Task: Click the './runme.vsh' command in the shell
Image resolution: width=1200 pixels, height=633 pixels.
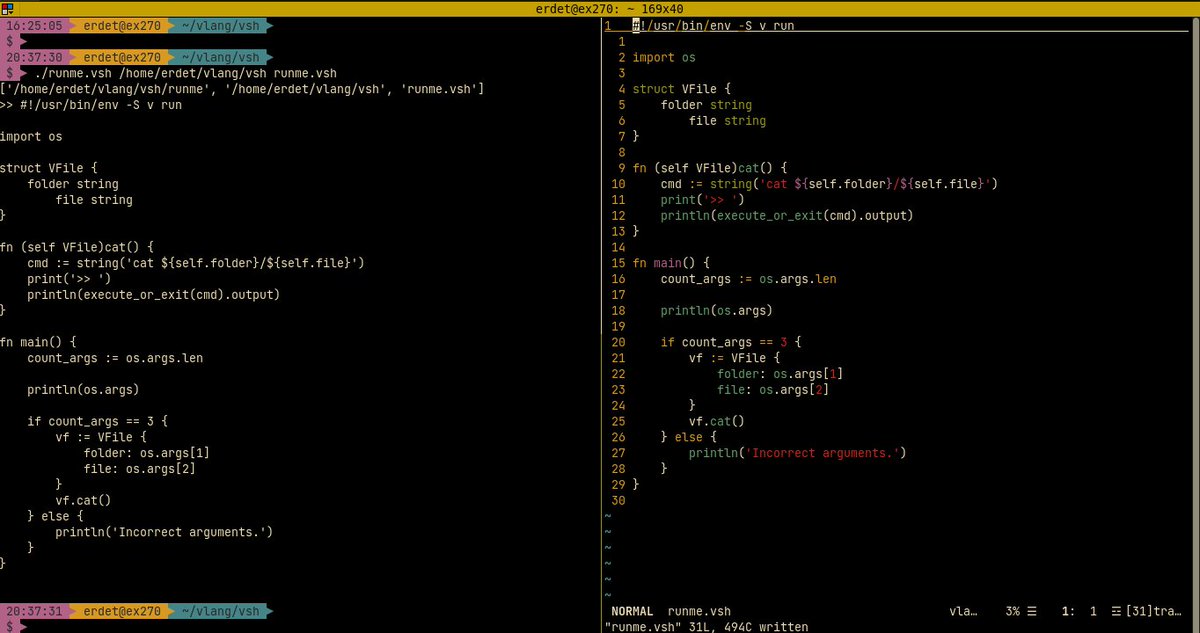Action: pos(73,74)
